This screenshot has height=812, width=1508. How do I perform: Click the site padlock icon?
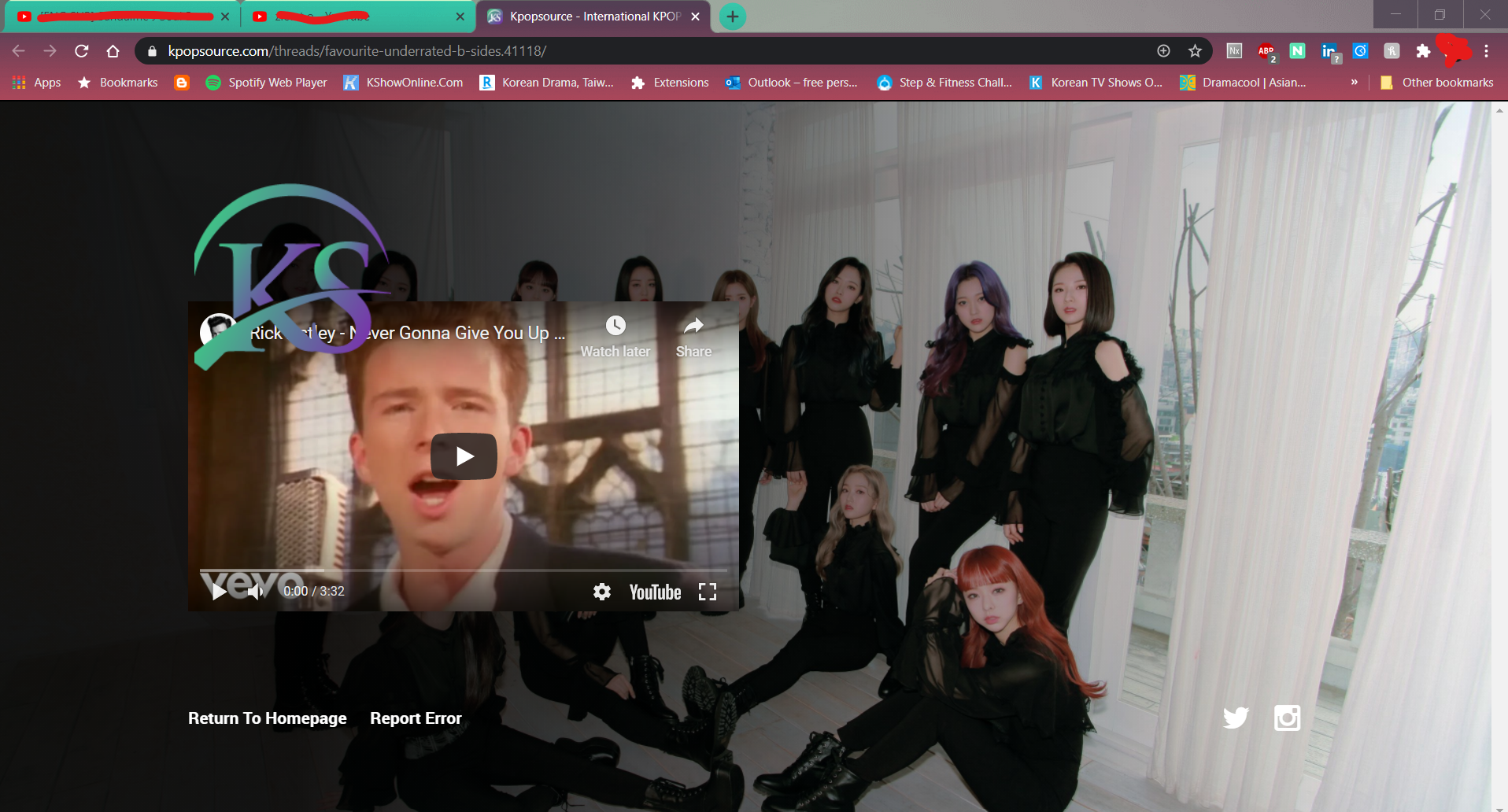tap(153, 51)
